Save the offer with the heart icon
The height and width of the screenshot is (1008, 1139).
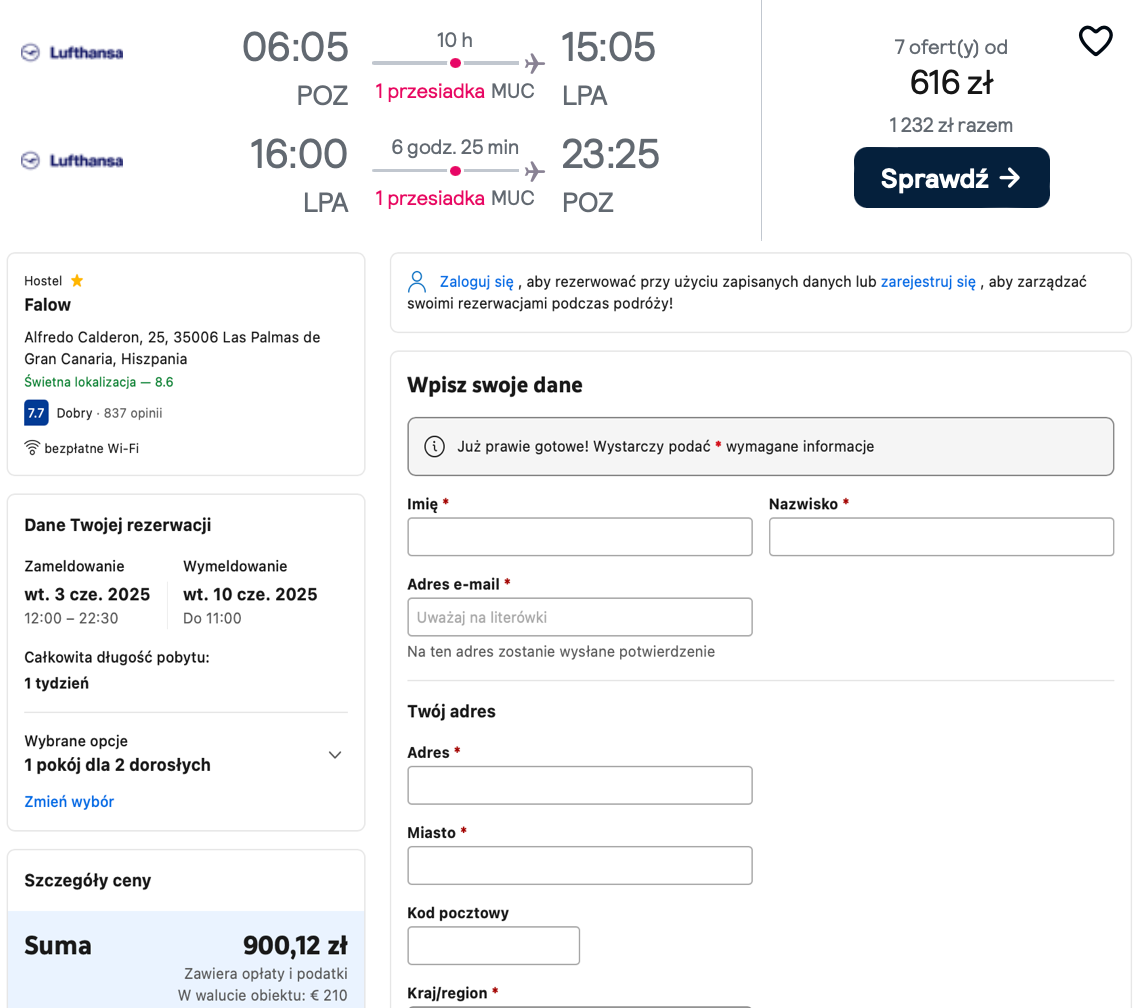click(x=1095, y=41)
